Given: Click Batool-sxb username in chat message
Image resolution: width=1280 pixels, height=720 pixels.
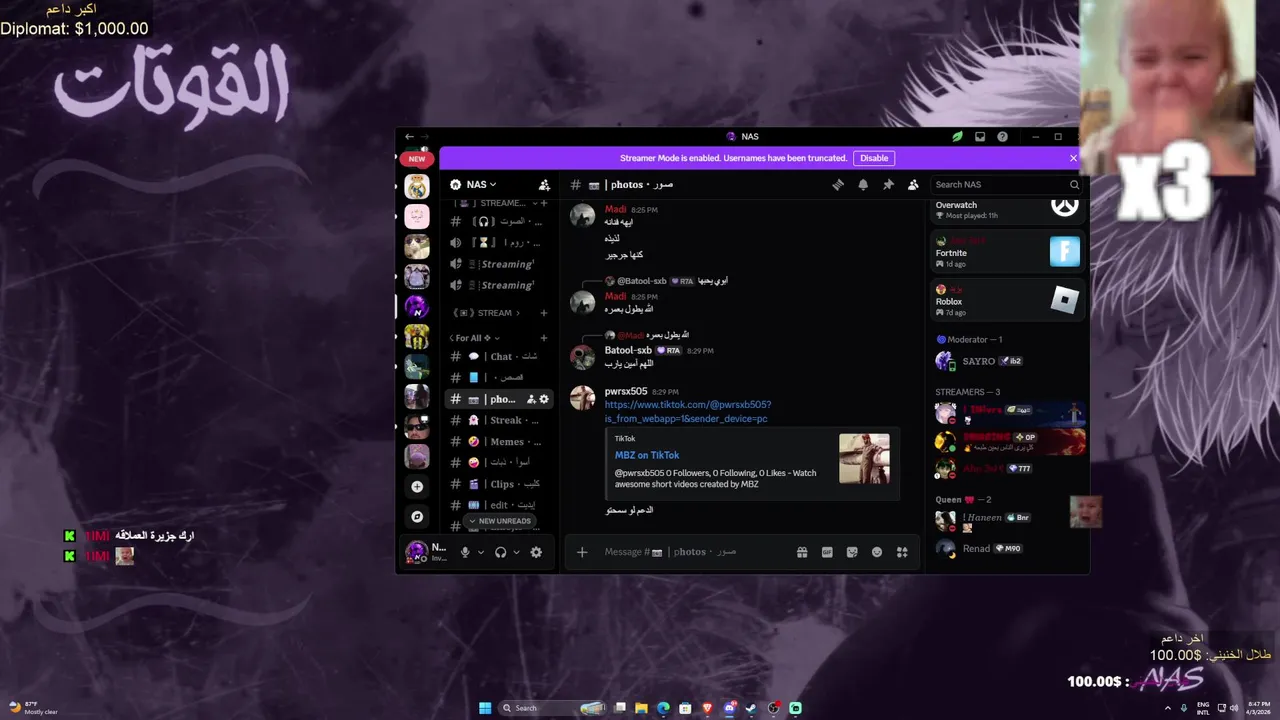Looking at the screenshot, I should tap(628, 350).
